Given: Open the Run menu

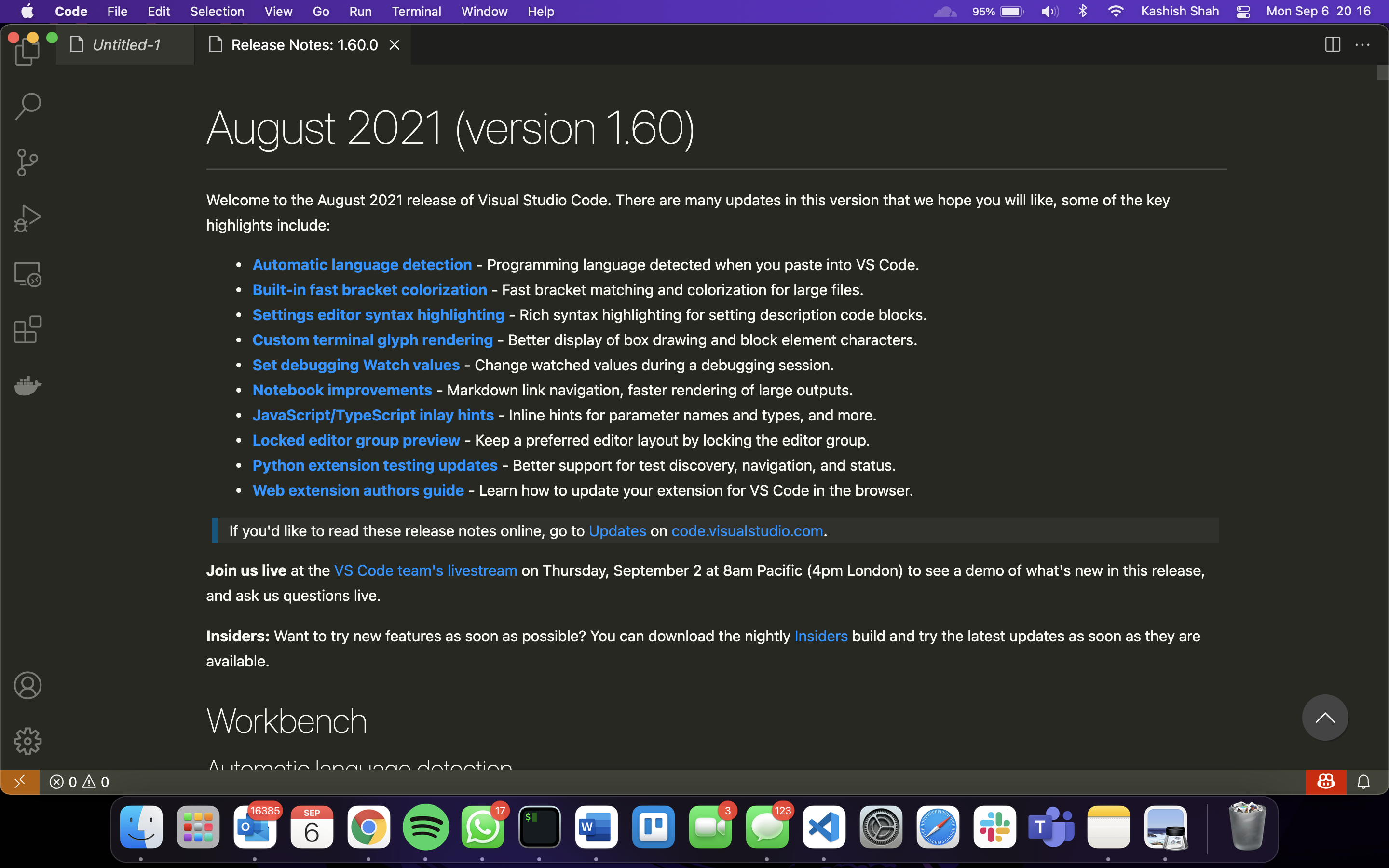Looking at the screenshot, I should tap(360, 12).
